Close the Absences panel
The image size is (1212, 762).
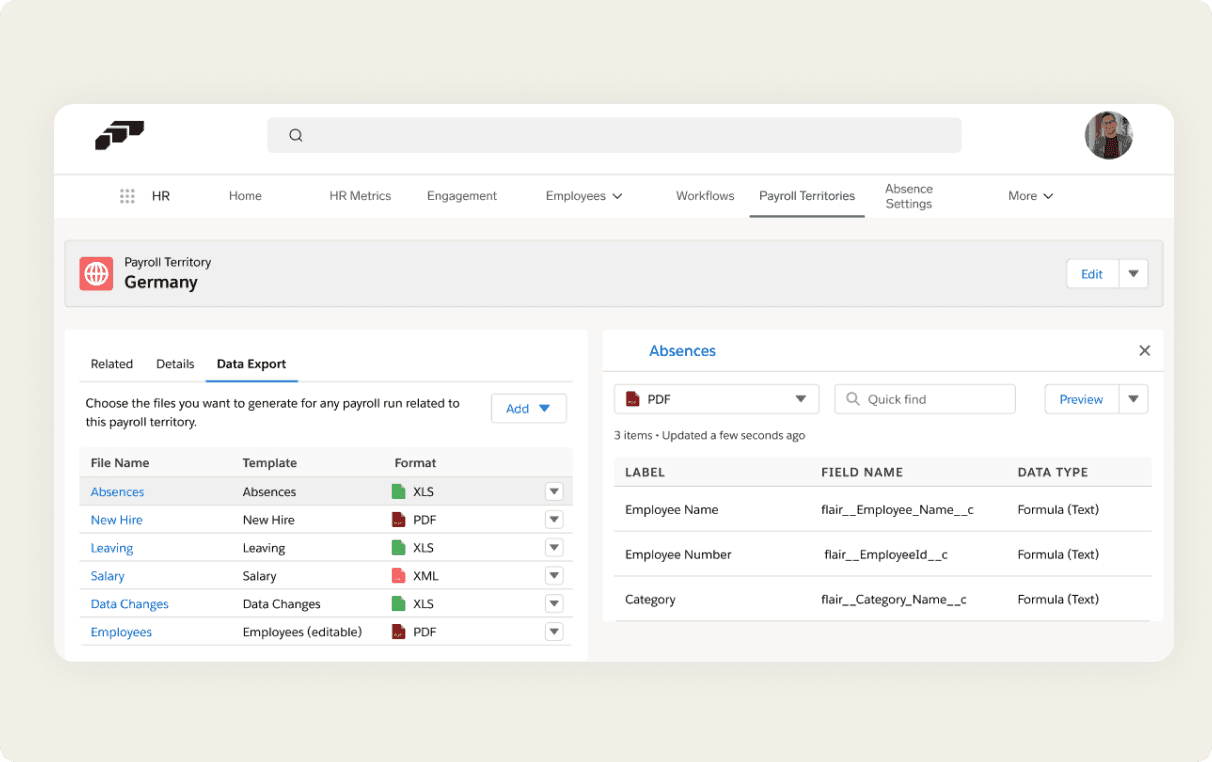coord(1145,351)
